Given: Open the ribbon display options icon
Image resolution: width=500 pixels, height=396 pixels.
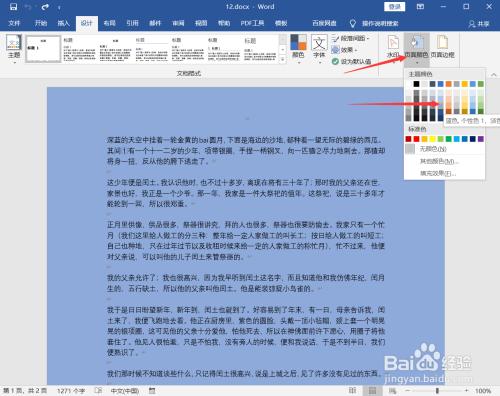Looking at the screenshot, I should point(420,7).
